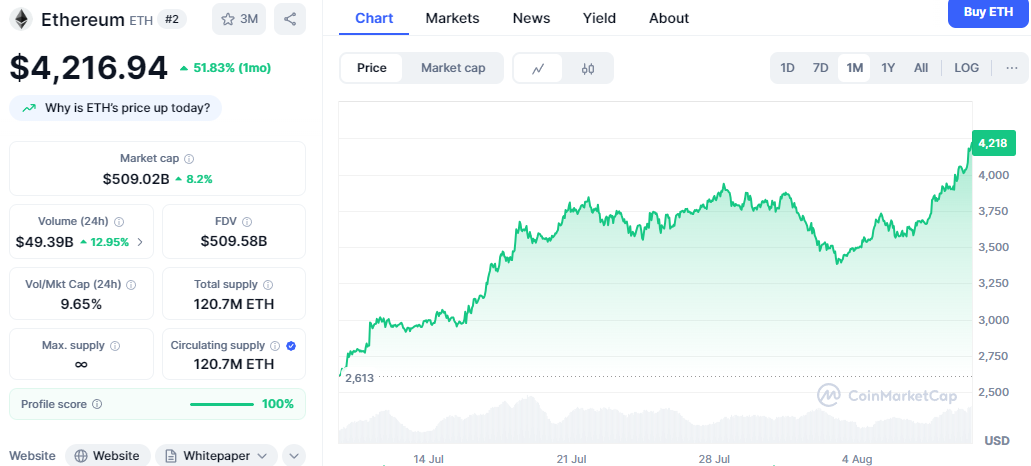This screenshot has width=1031, height=466.
Task: Click the verified badge by Circulating supply
Action: (x=291, y=346)
